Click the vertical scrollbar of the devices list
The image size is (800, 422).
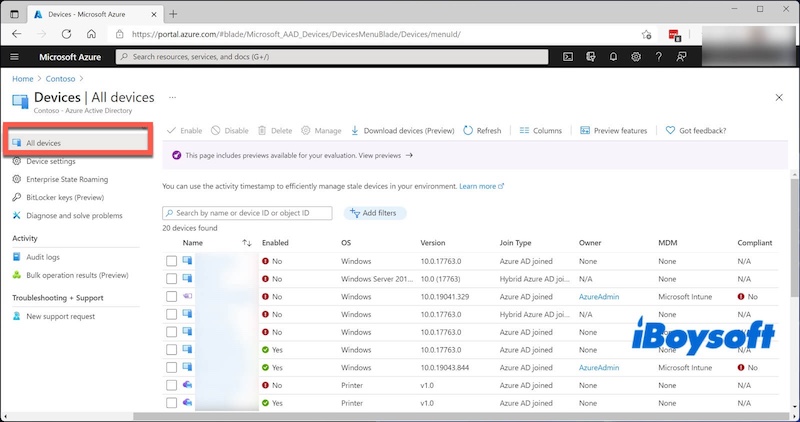pos(795,237)
